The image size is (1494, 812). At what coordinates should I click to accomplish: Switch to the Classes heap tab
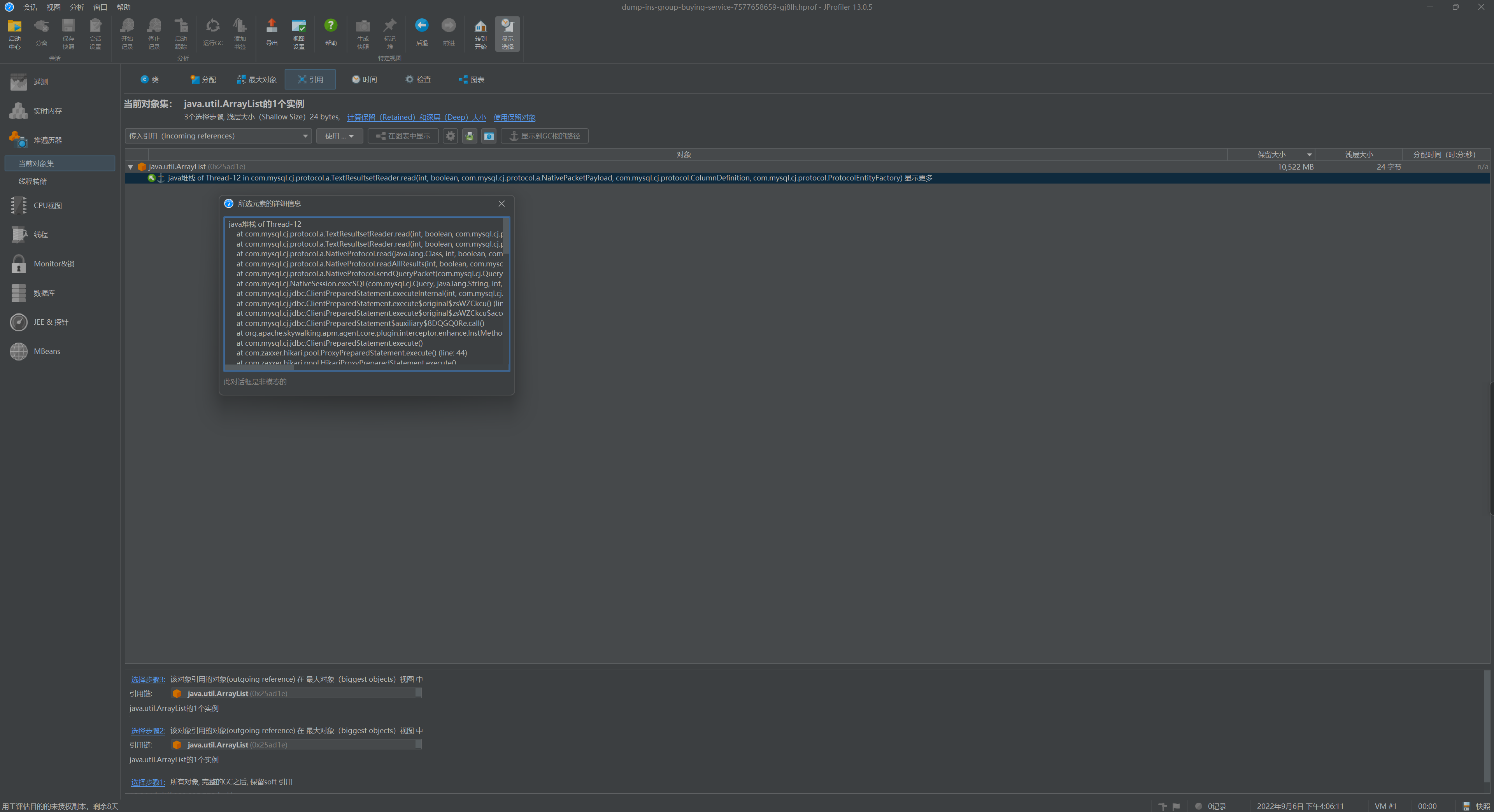click(149, 79)
